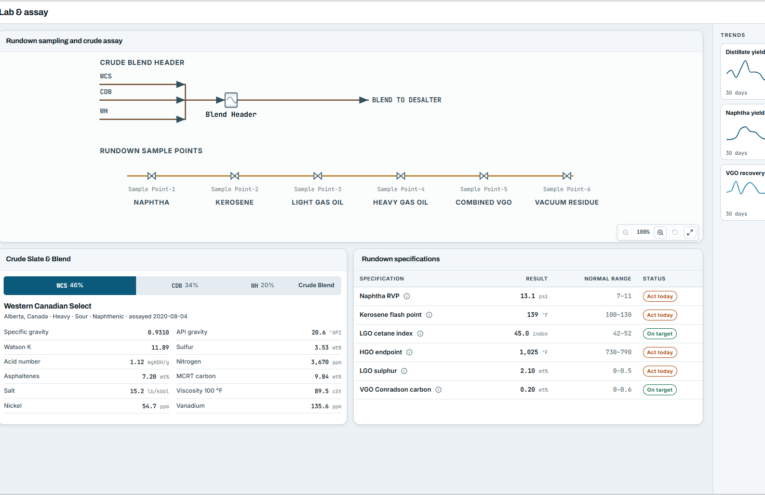The image size is (765, 495).
Task: Select Sample Point-3 Light Gas Oil valve
Action: [318, 176]
